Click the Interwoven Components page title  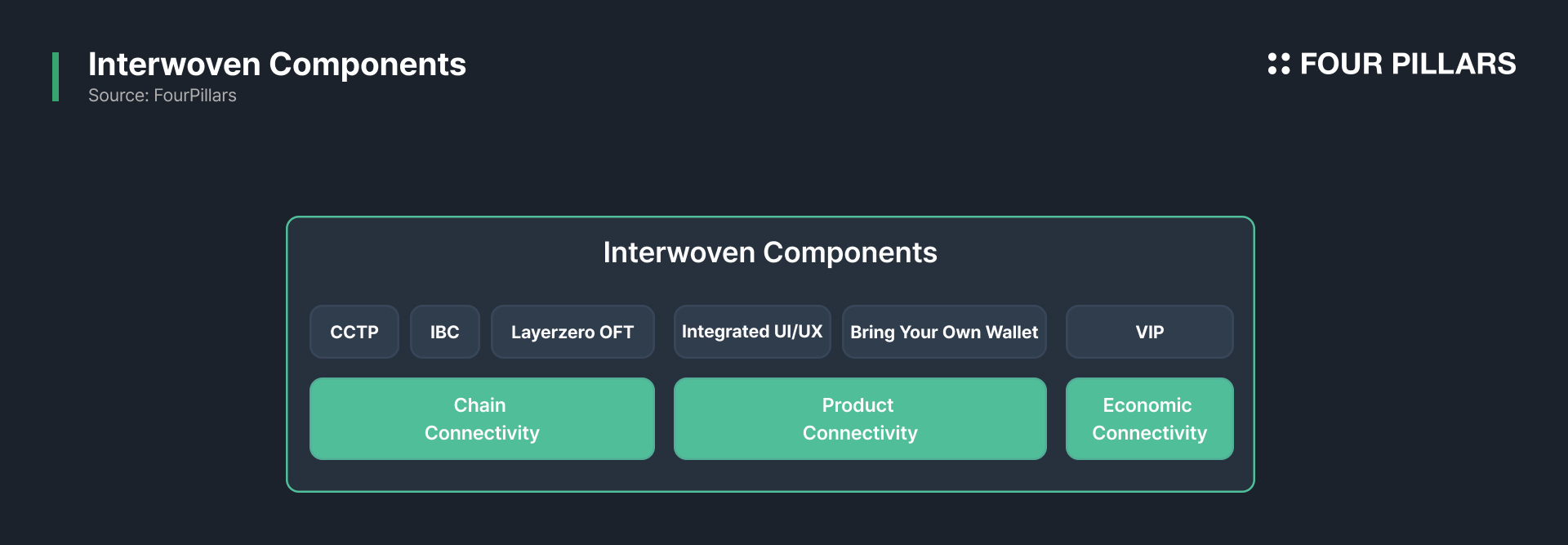pyautogui.click(x=277, y=64)
